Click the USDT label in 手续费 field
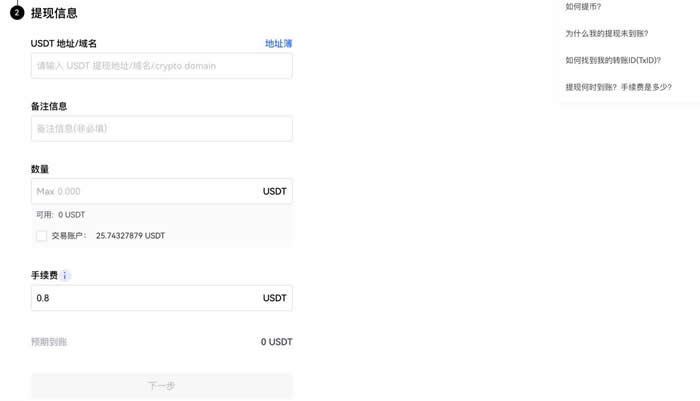Viewport: 700px width, 401px height. click(x=275, y=298)
